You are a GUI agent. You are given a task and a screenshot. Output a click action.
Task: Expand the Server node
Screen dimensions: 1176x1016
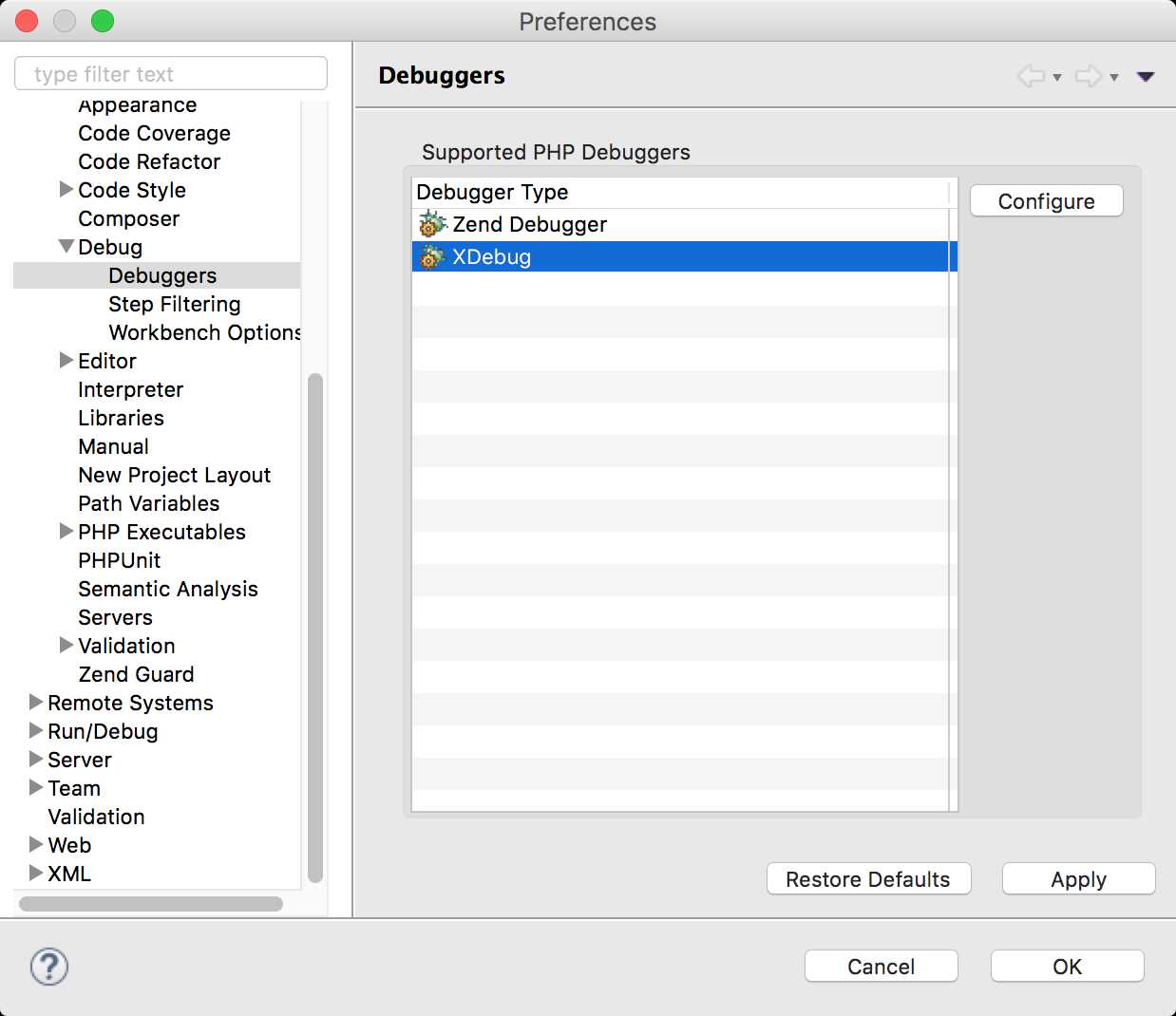point(36,759)
